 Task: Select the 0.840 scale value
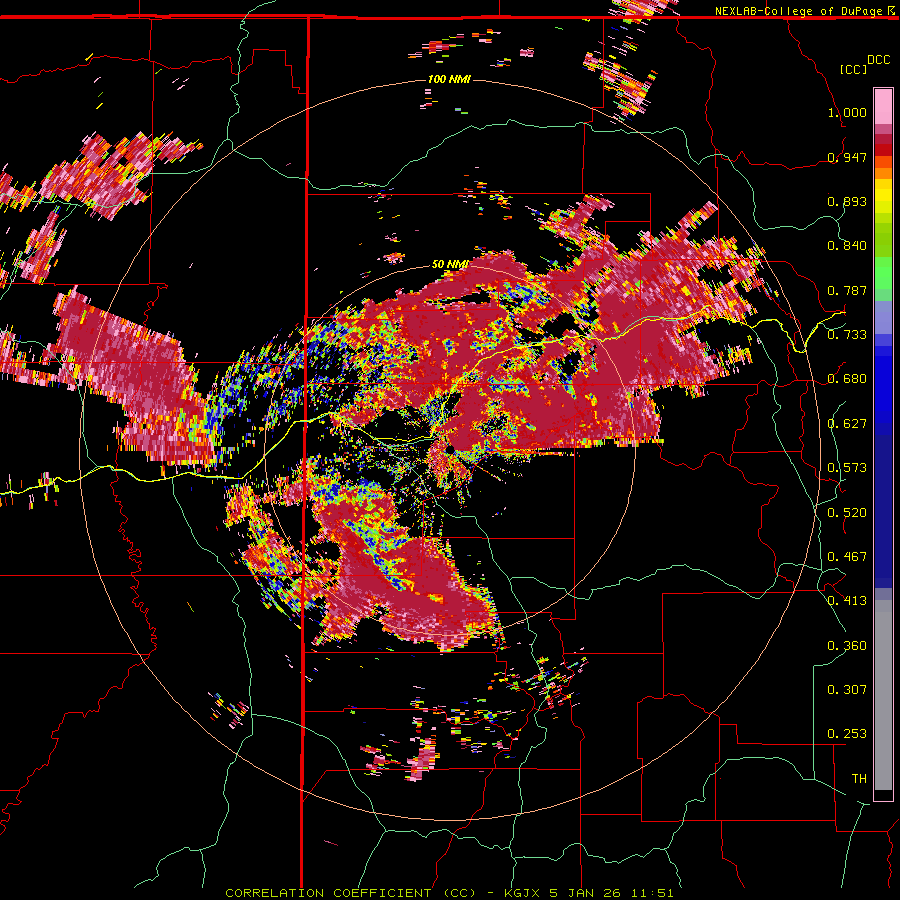(x=847, y=246)
